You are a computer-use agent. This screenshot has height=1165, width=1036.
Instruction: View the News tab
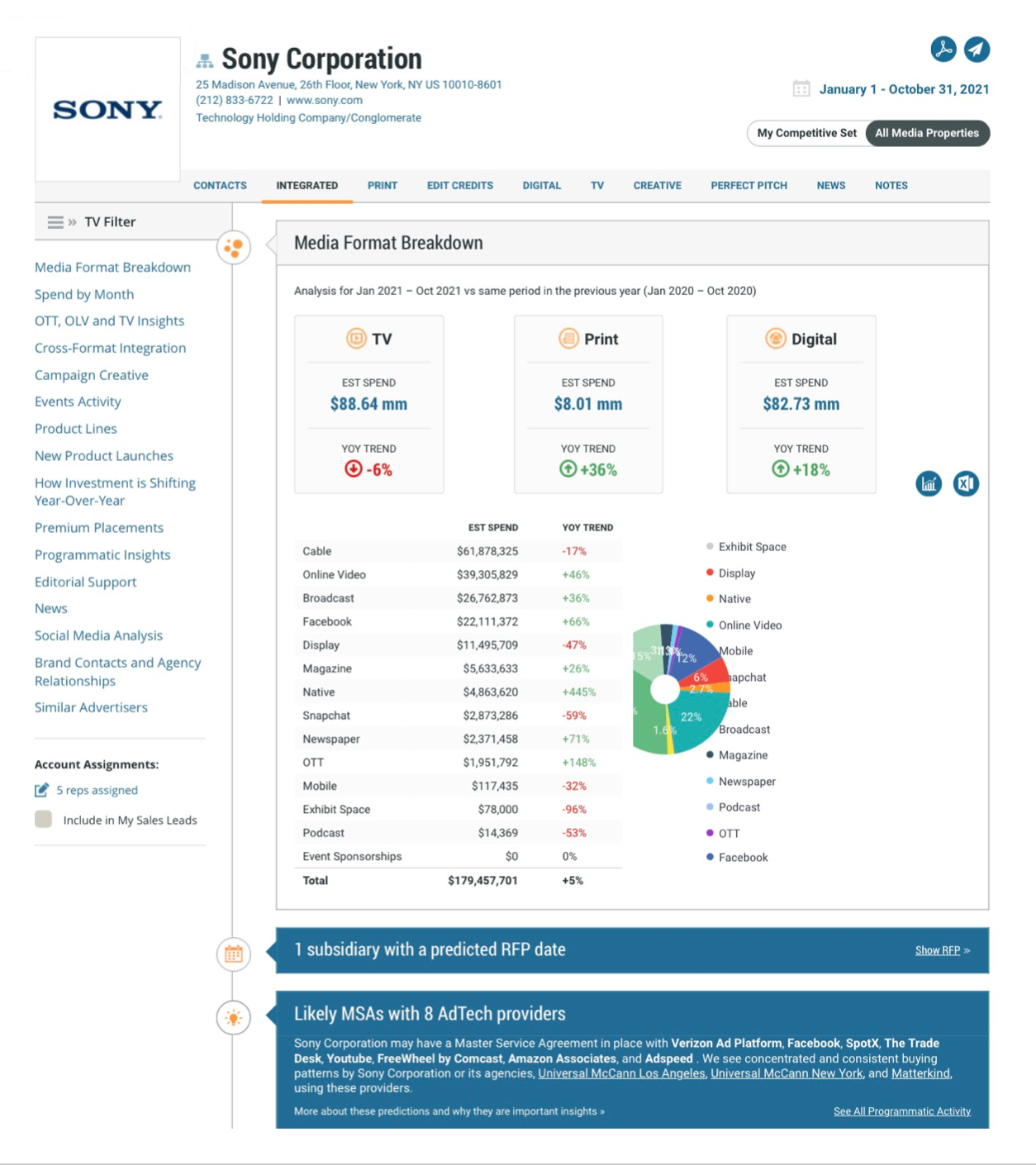[x=831, y=186]
